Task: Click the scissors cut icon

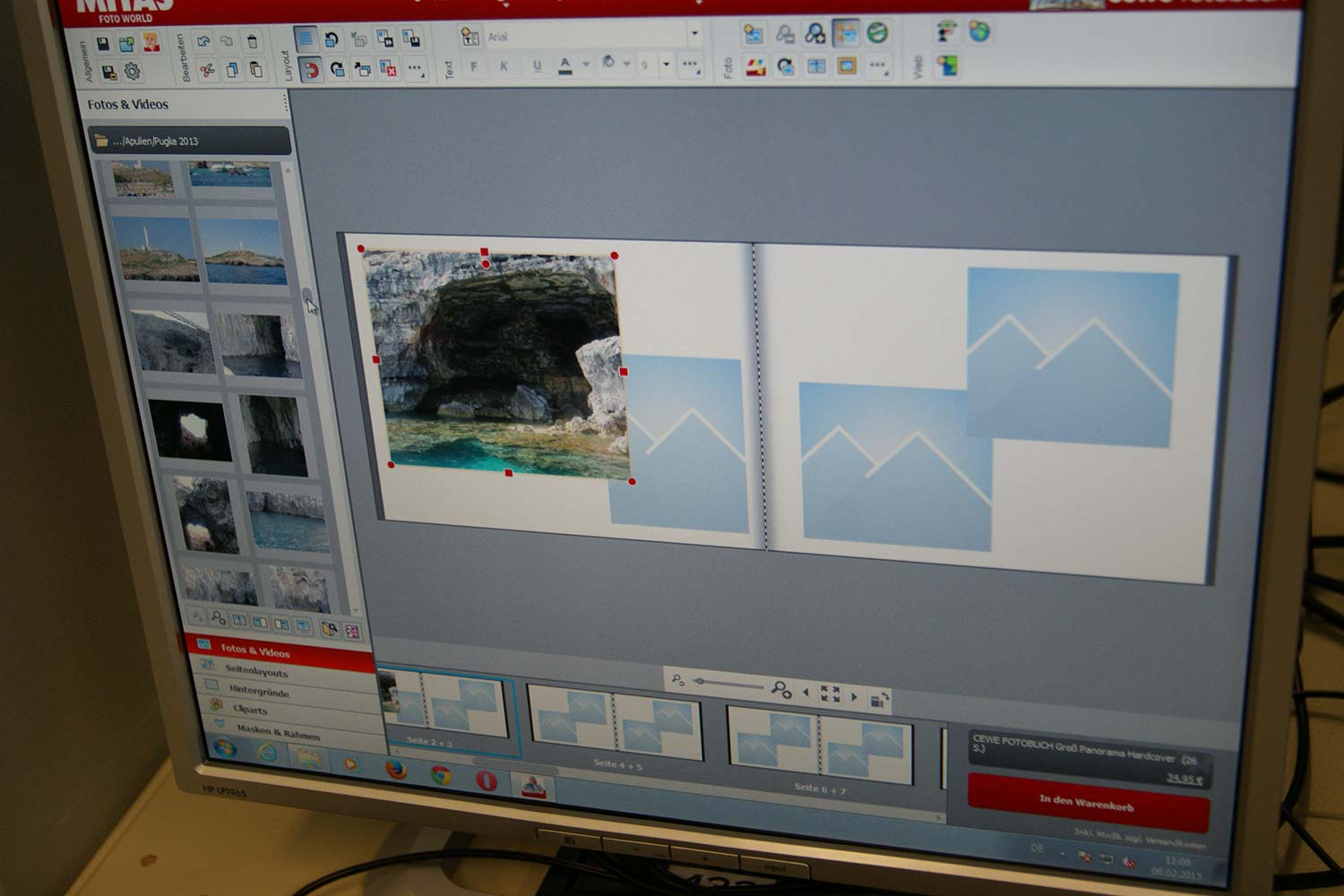Action: 207,70
